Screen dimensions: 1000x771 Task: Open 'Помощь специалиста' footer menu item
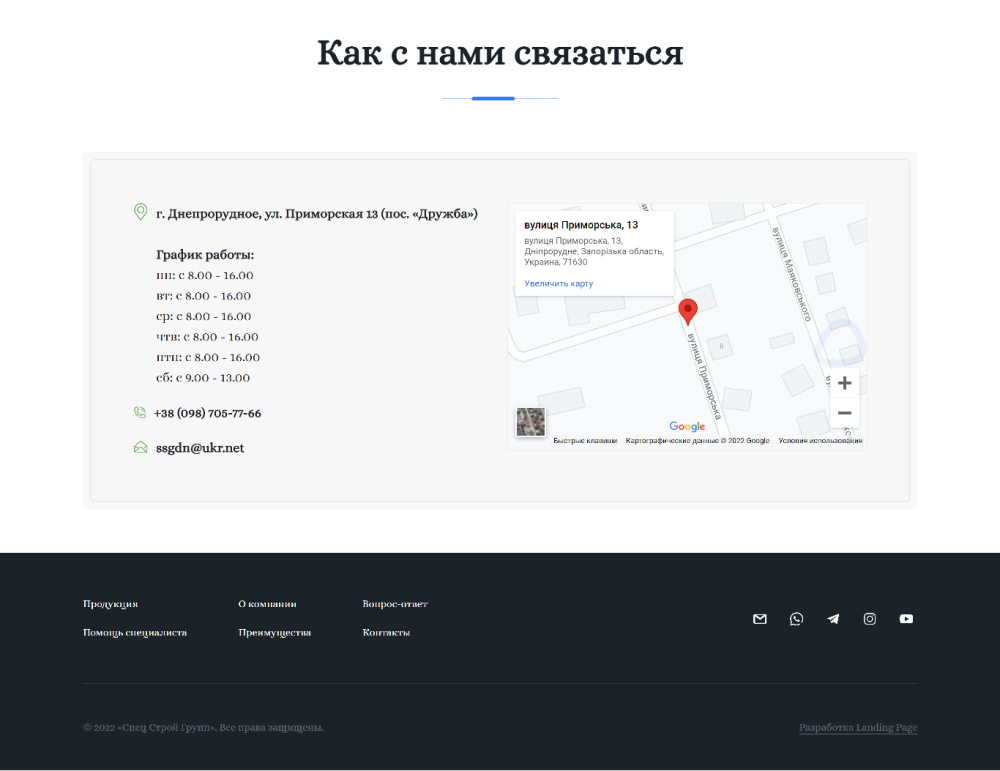135,633
